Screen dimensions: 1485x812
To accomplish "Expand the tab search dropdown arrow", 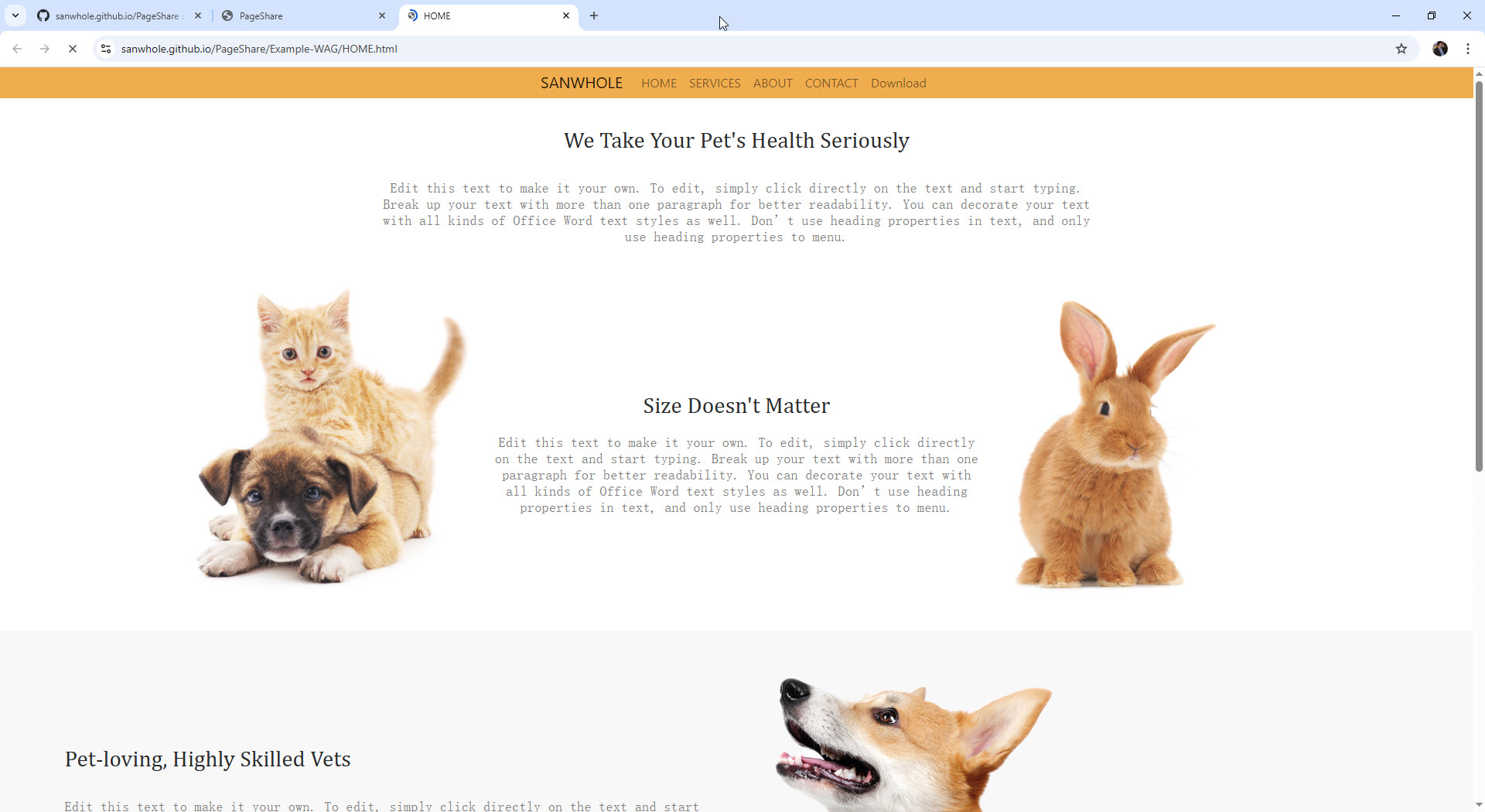I will click(15, 15).
